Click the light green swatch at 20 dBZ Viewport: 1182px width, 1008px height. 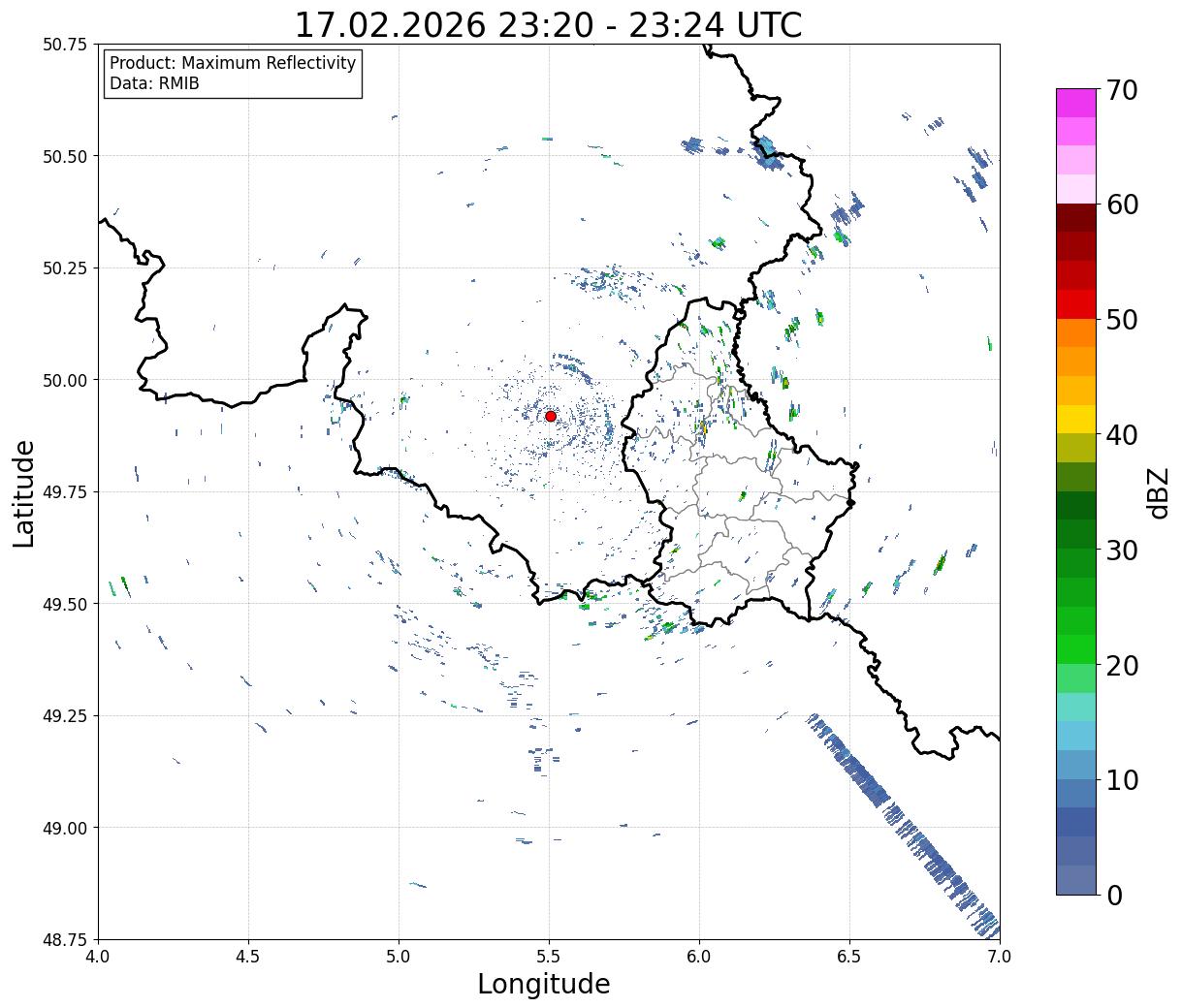tap(1076, 677)
